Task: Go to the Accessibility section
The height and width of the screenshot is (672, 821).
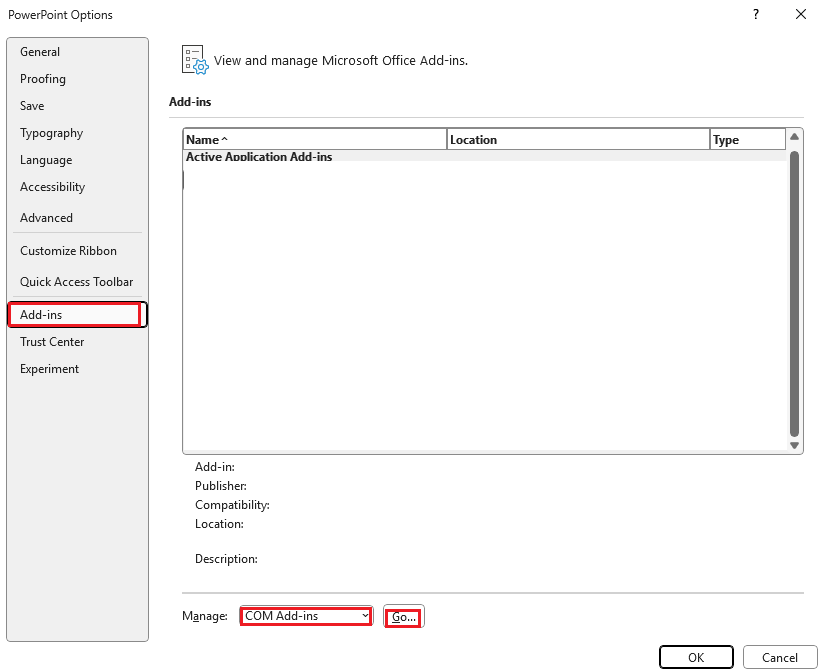Action: (x=52, y=187)
